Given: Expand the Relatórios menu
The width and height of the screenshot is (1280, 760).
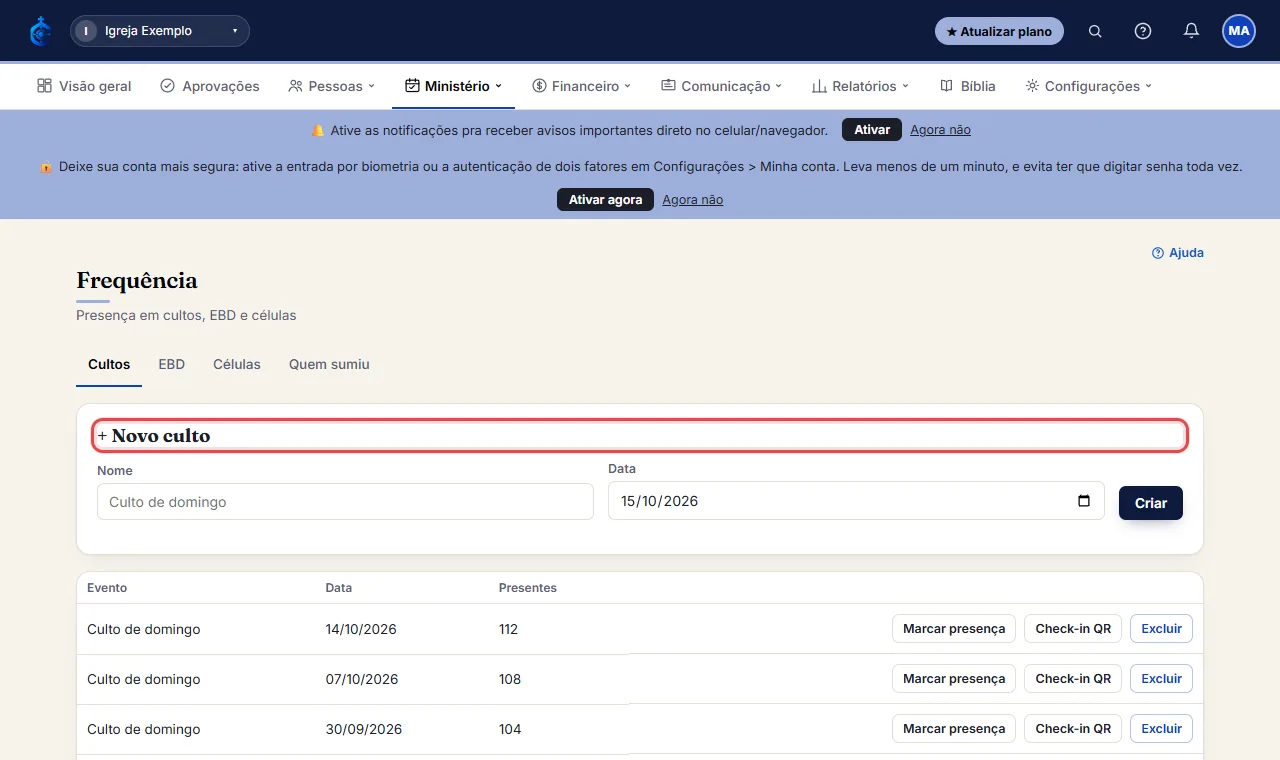Looking at the screenshot, I should click(x=860, y=86).
